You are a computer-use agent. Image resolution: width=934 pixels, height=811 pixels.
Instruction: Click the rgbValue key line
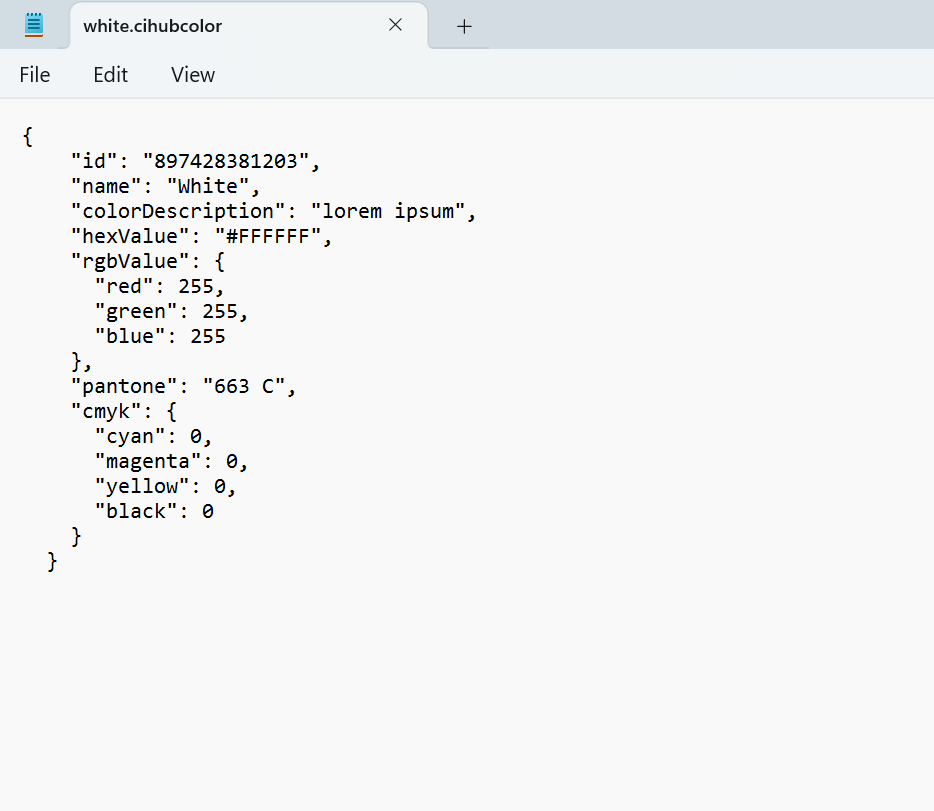tap(148, 261)
